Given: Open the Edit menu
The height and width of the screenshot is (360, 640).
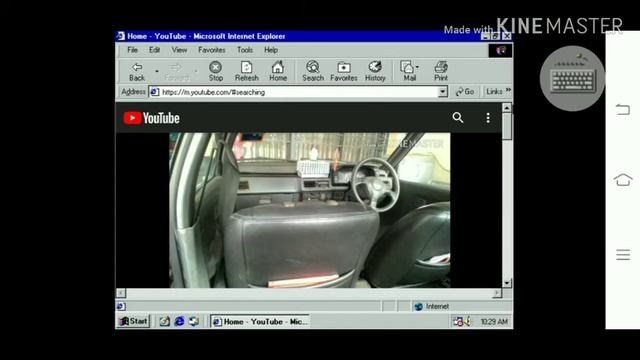Looking at the screenshot, I should (x=154, y=50).
